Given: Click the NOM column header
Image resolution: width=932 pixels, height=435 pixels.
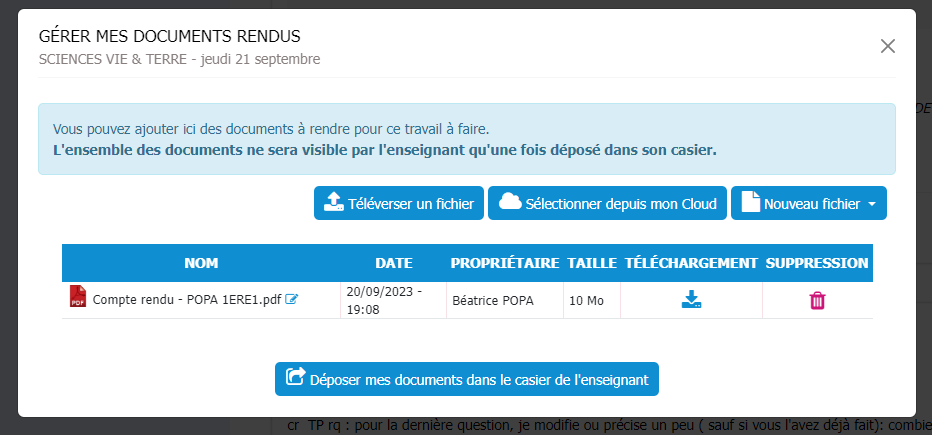Looking at the screenshot, I should [x=201, y=263].
